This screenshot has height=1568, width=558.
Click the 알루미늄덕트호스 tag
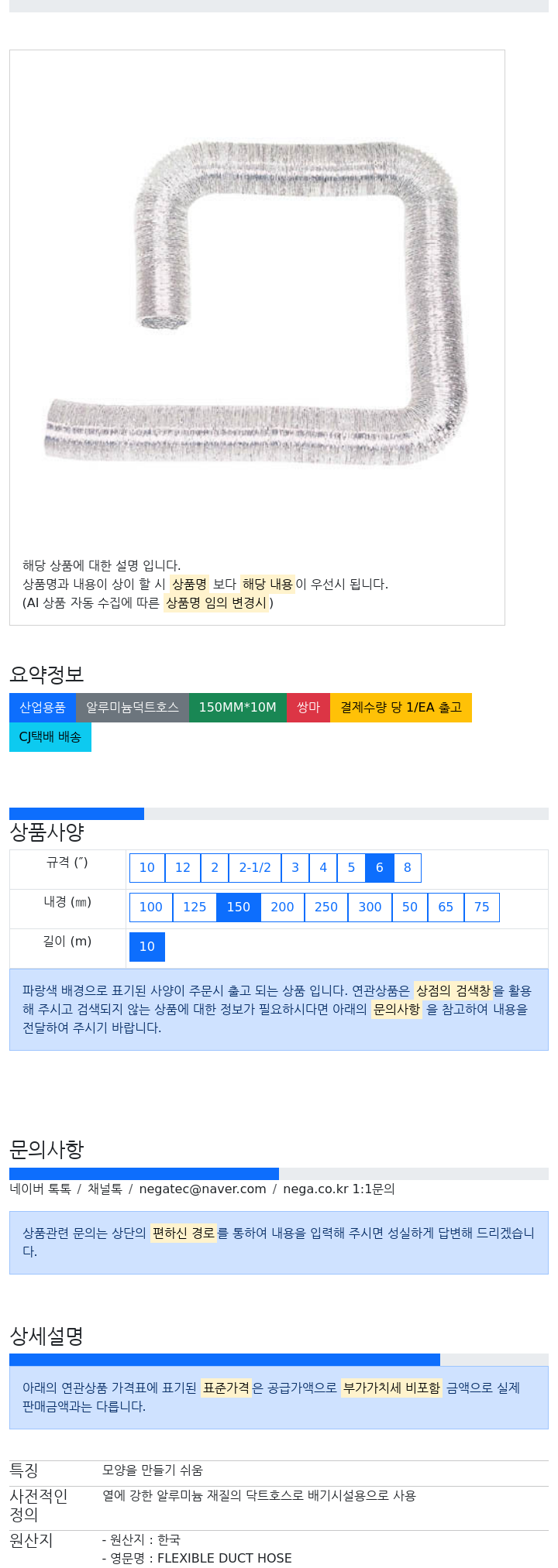coord(133,708)
